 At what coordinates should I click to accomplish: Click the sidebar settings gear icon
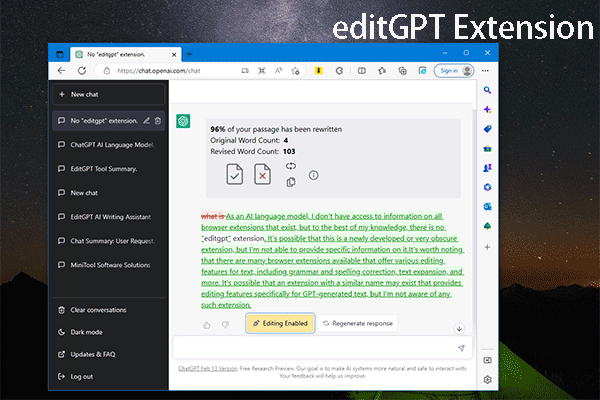(487, 379)
